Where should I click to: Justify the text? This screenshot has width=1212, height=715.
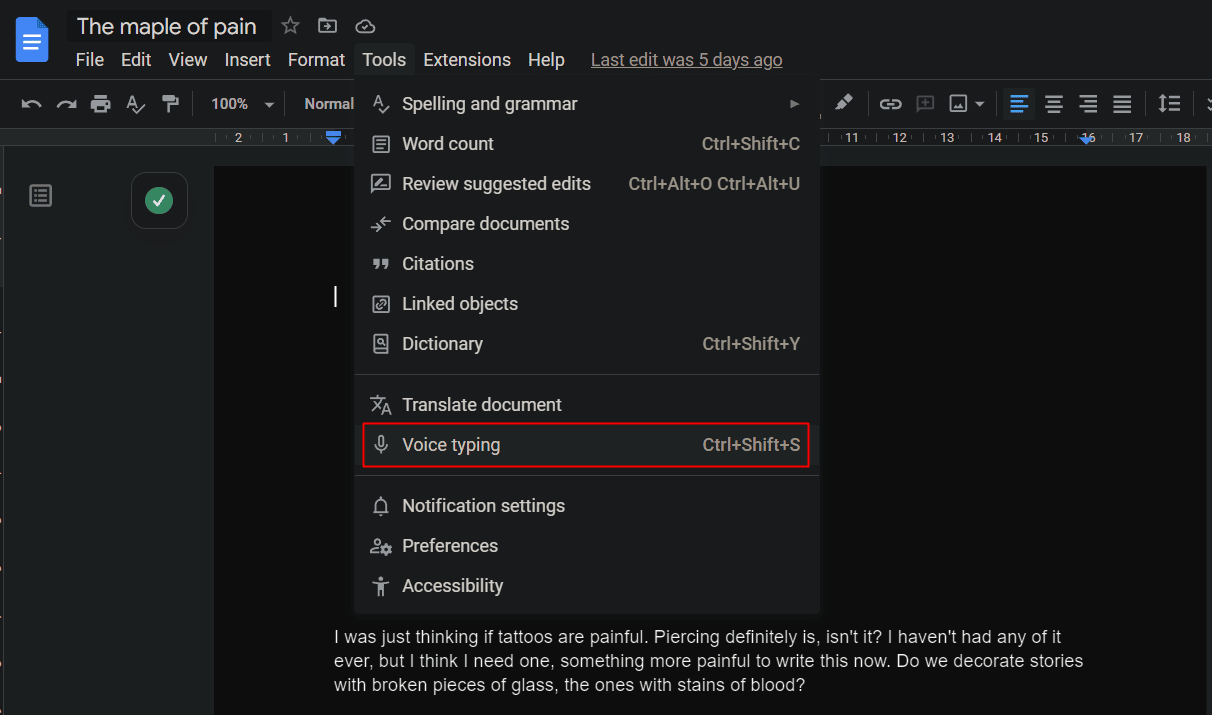tap(1123, 104)
